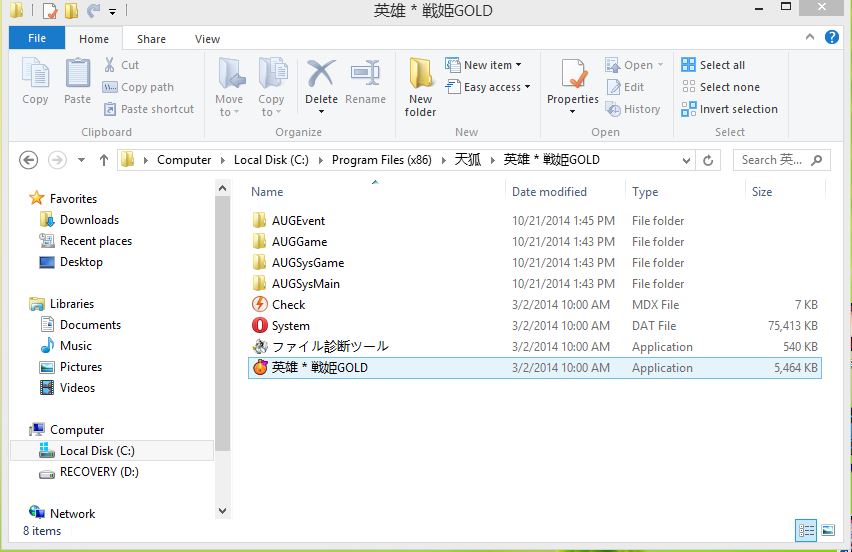Image resolution: width=852 pixels, height=552 pixels.
Task: Sort files by the Name column
Action: click(x=267, y=192)
